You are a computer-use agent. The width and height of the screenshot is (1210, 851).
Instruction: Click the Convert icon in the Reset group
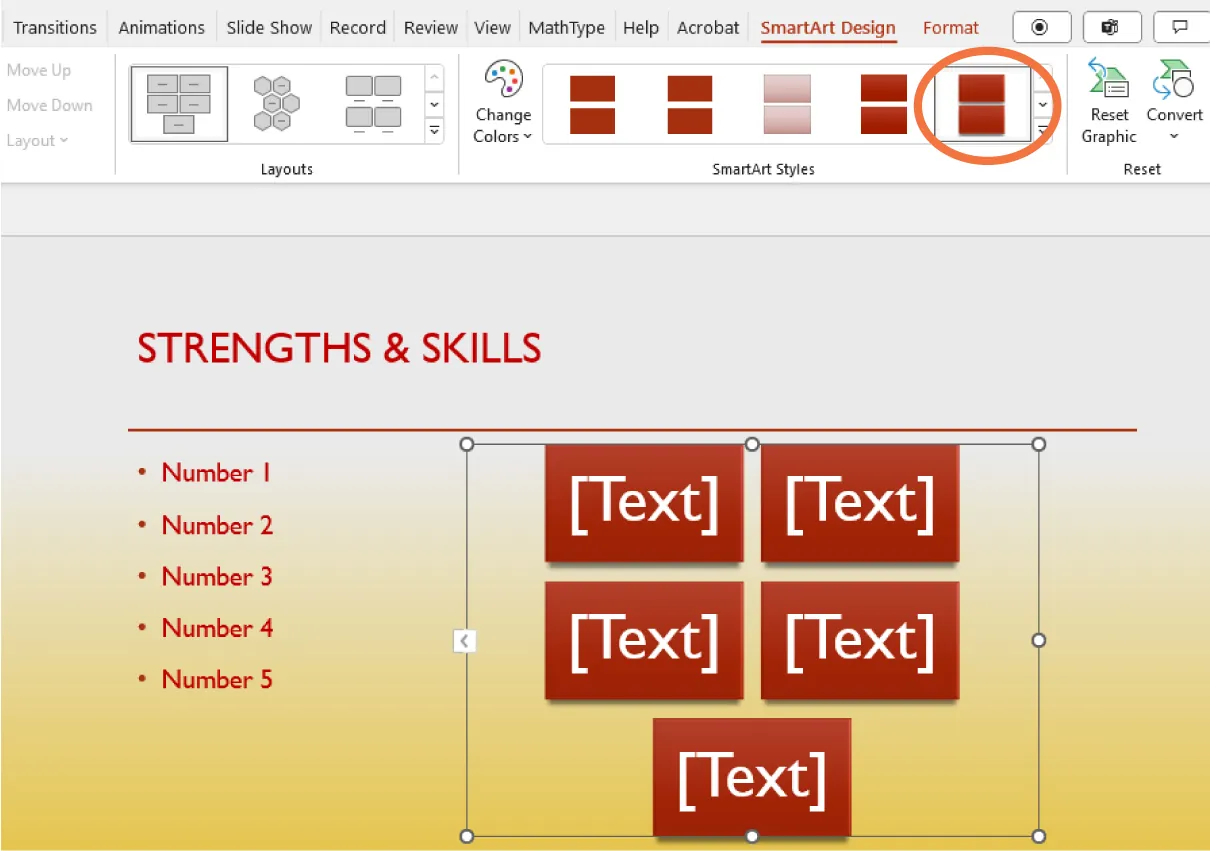(x=1173, y=100)
